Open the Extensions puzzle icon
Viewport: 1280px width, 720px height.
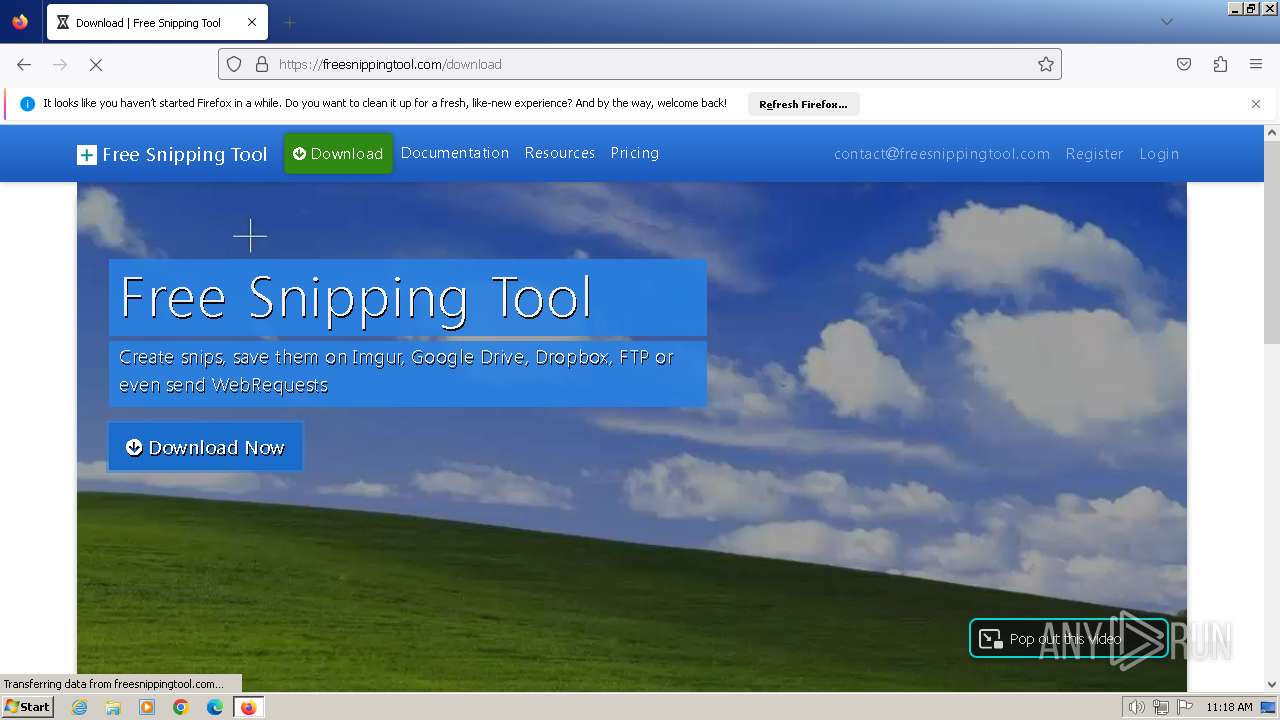tap(1220, 64)
